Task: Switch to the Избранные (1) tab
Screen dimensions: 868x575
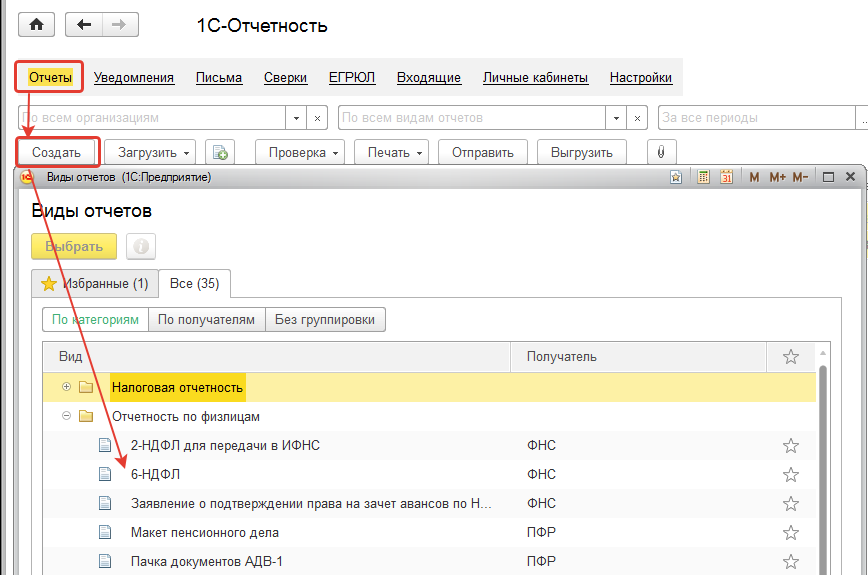Action: tap(95, 283)
